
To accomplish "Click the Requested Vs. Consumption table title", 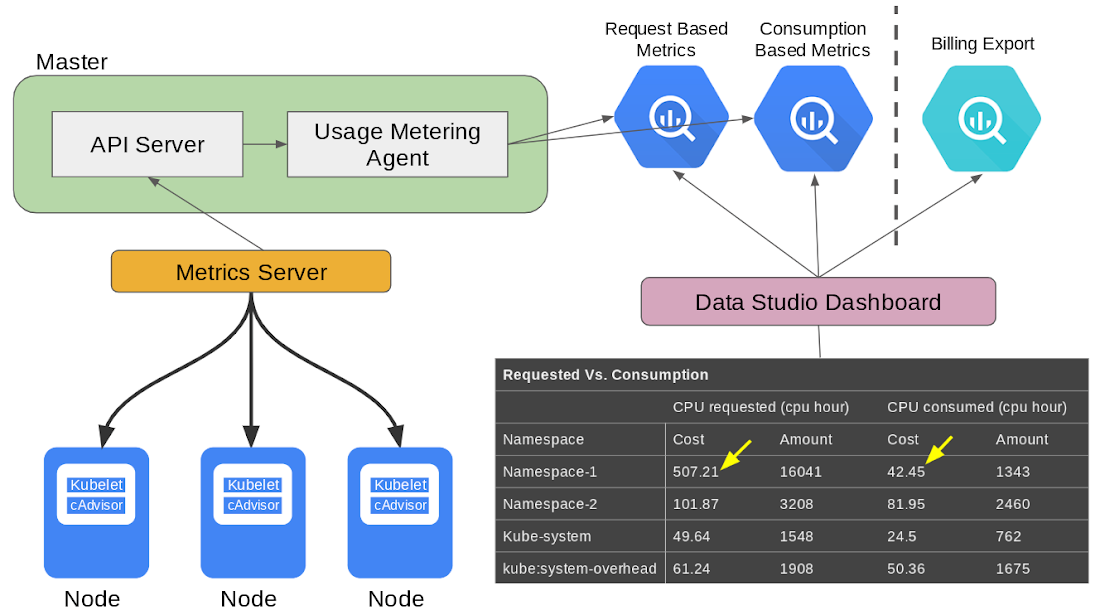I will (605, 374).
